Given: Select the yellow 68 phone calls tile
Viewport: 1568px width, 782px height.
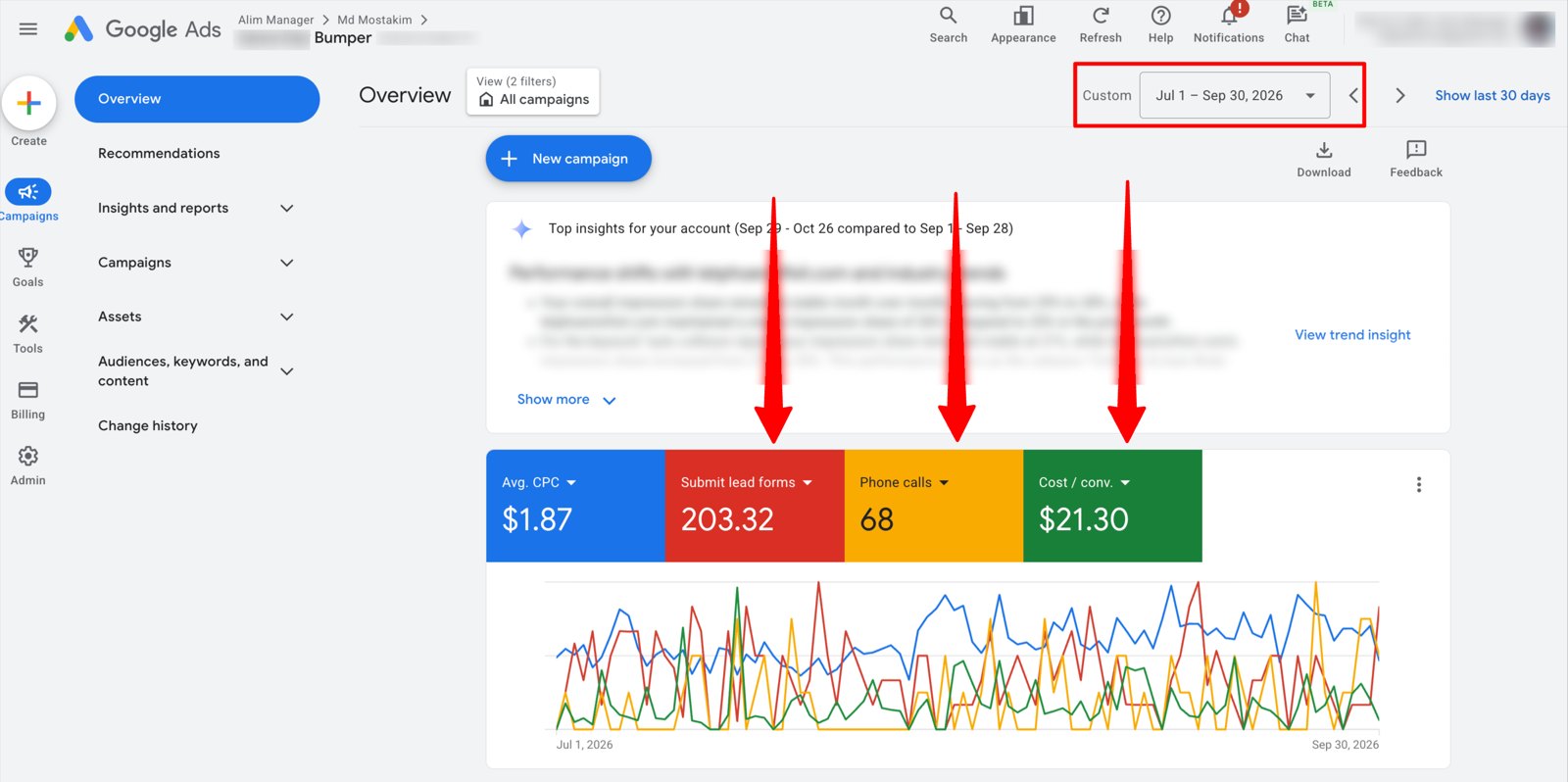Looking at the screenshot, I should [934, 506].
